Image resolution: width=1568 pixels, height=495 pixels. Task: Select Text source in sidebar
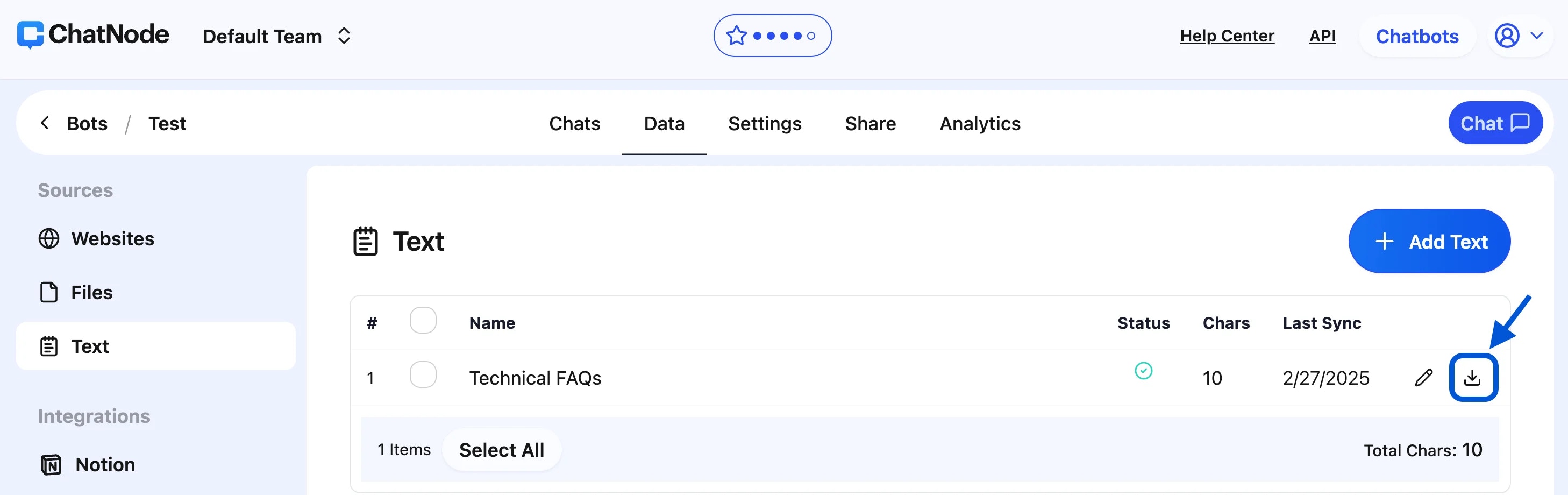pos(156,346)
